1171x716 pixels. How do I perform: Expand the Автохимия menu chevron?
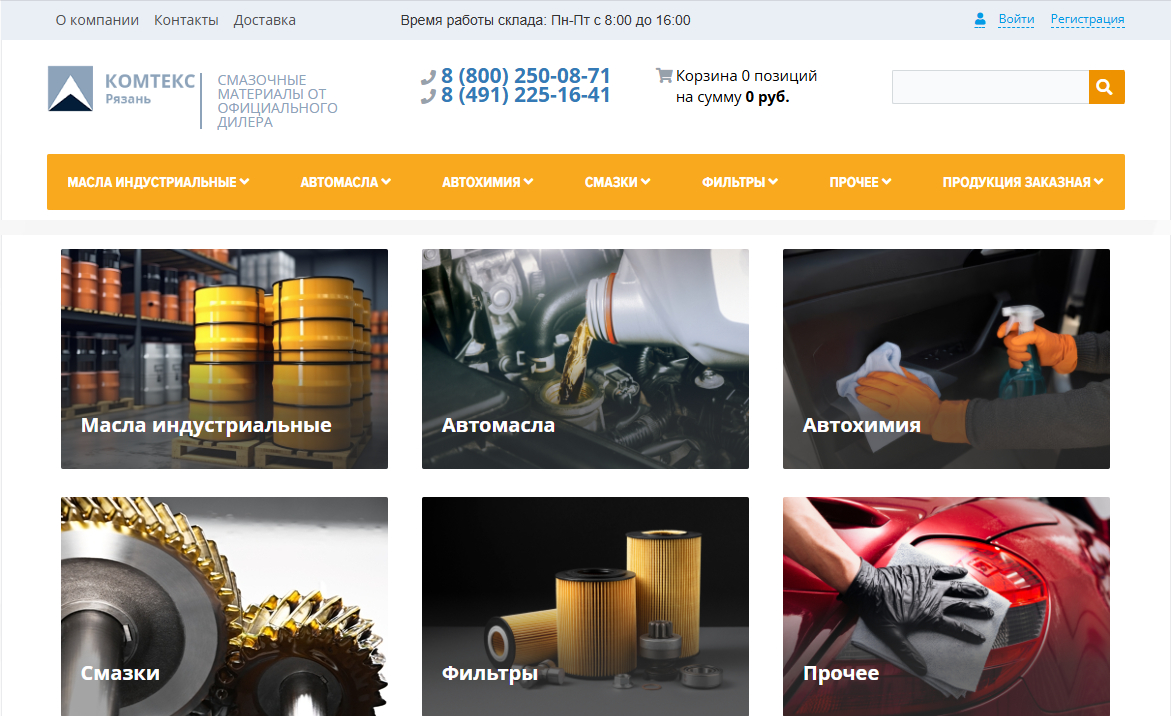528,181
